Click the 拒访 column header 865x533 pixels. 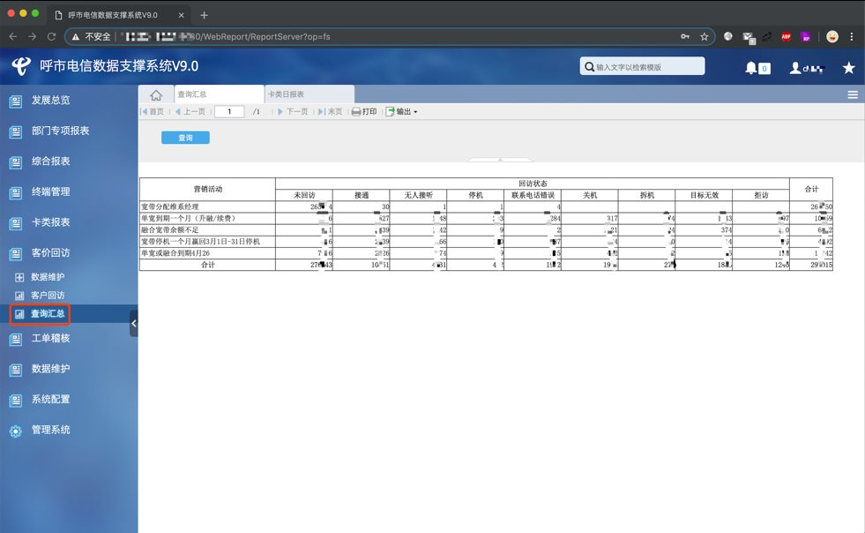(761, 195)
